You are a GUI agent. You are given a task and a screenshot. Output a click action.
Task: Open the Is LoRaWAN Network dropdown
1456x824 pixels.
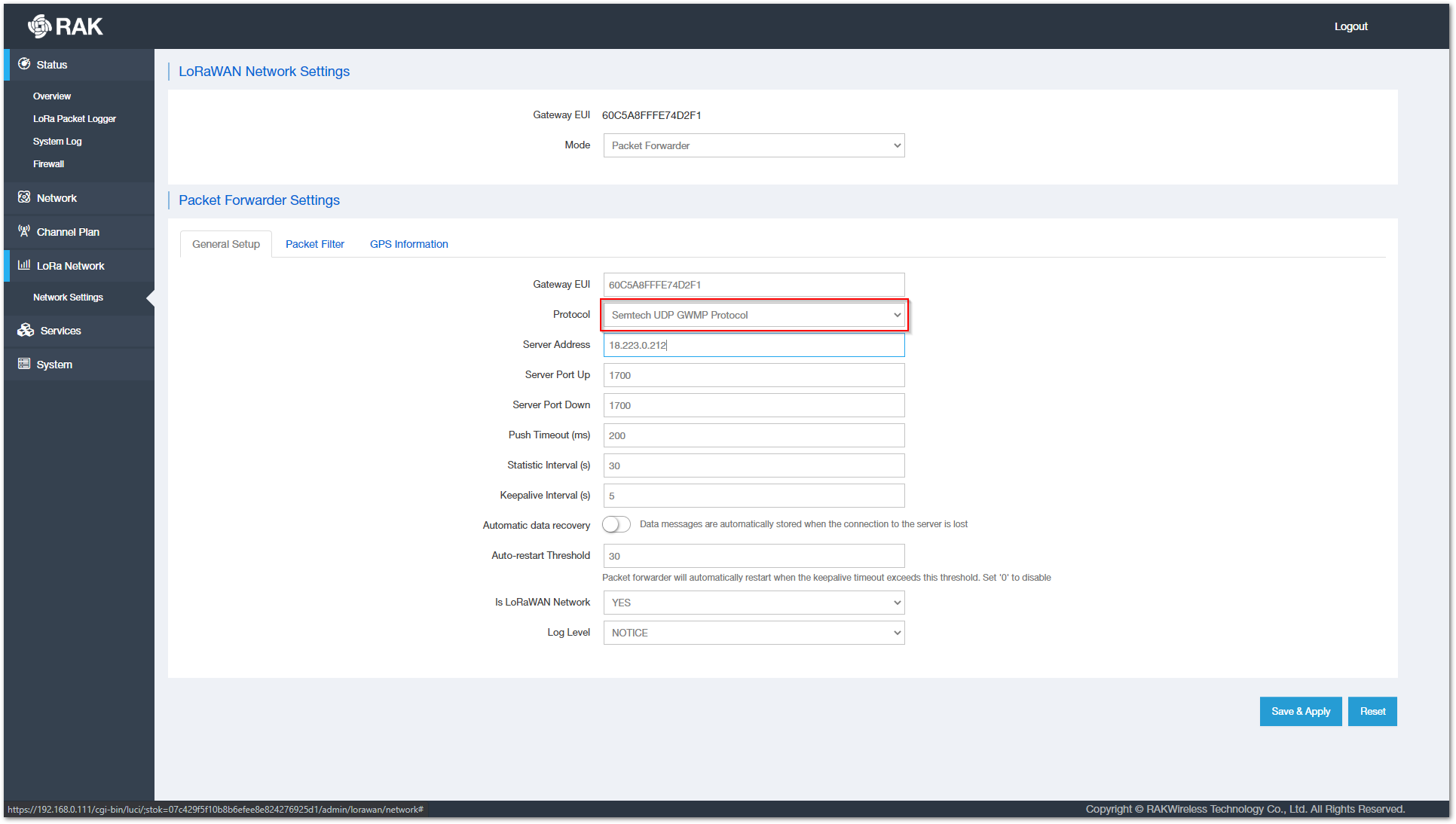pos(754,603)
